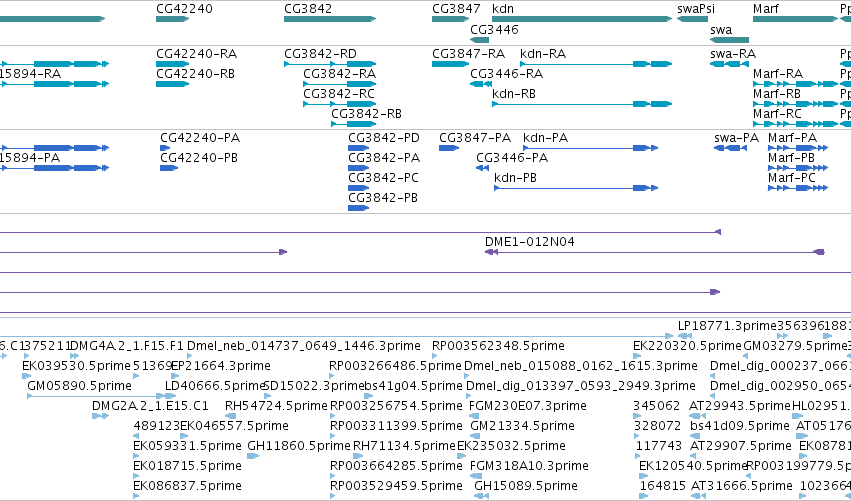Click EST EK086837.5prime
This screenshot has width=851, height=501.
click(187, 486)
